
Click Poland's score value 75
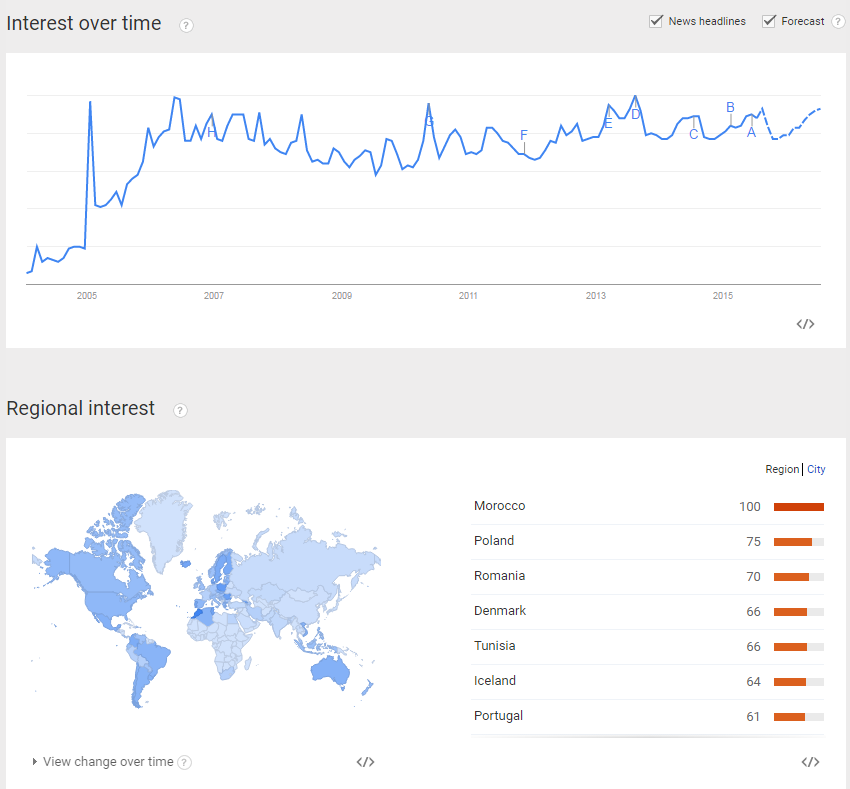point(754,542)
